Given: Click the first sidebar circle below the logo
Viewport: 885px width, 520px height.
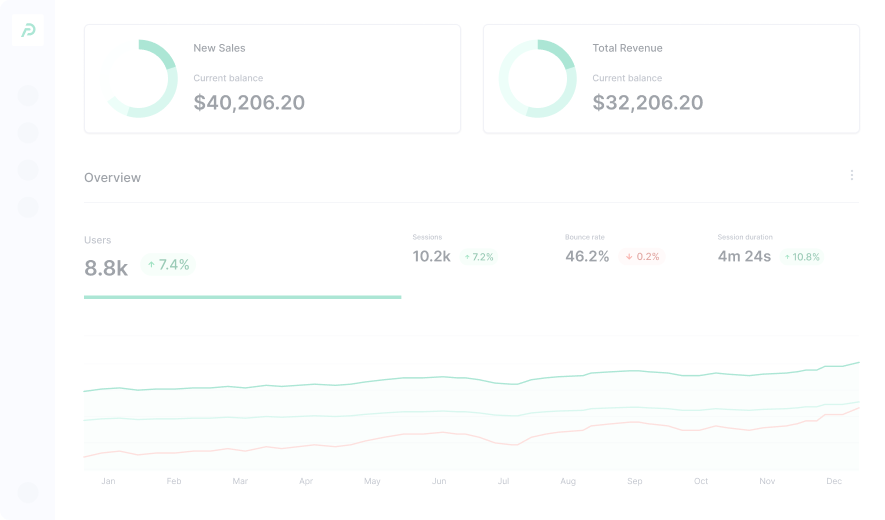Looking at the screenshot, I should coord(28,95).
